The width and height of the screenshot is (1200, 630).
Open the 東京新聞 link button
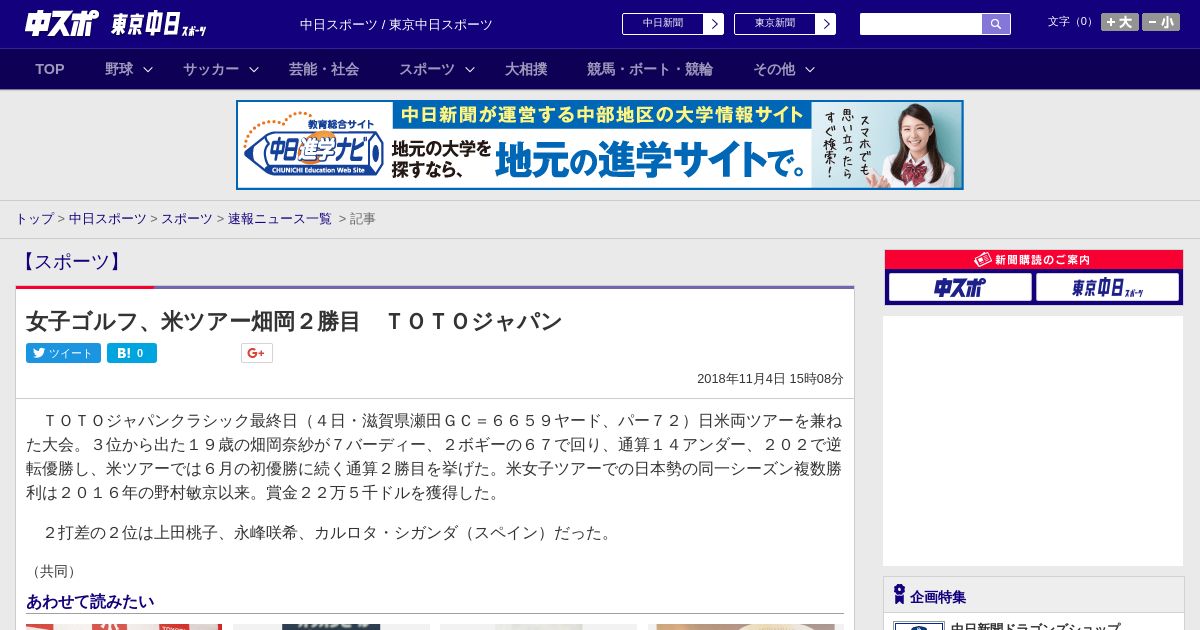coord(775,24)
